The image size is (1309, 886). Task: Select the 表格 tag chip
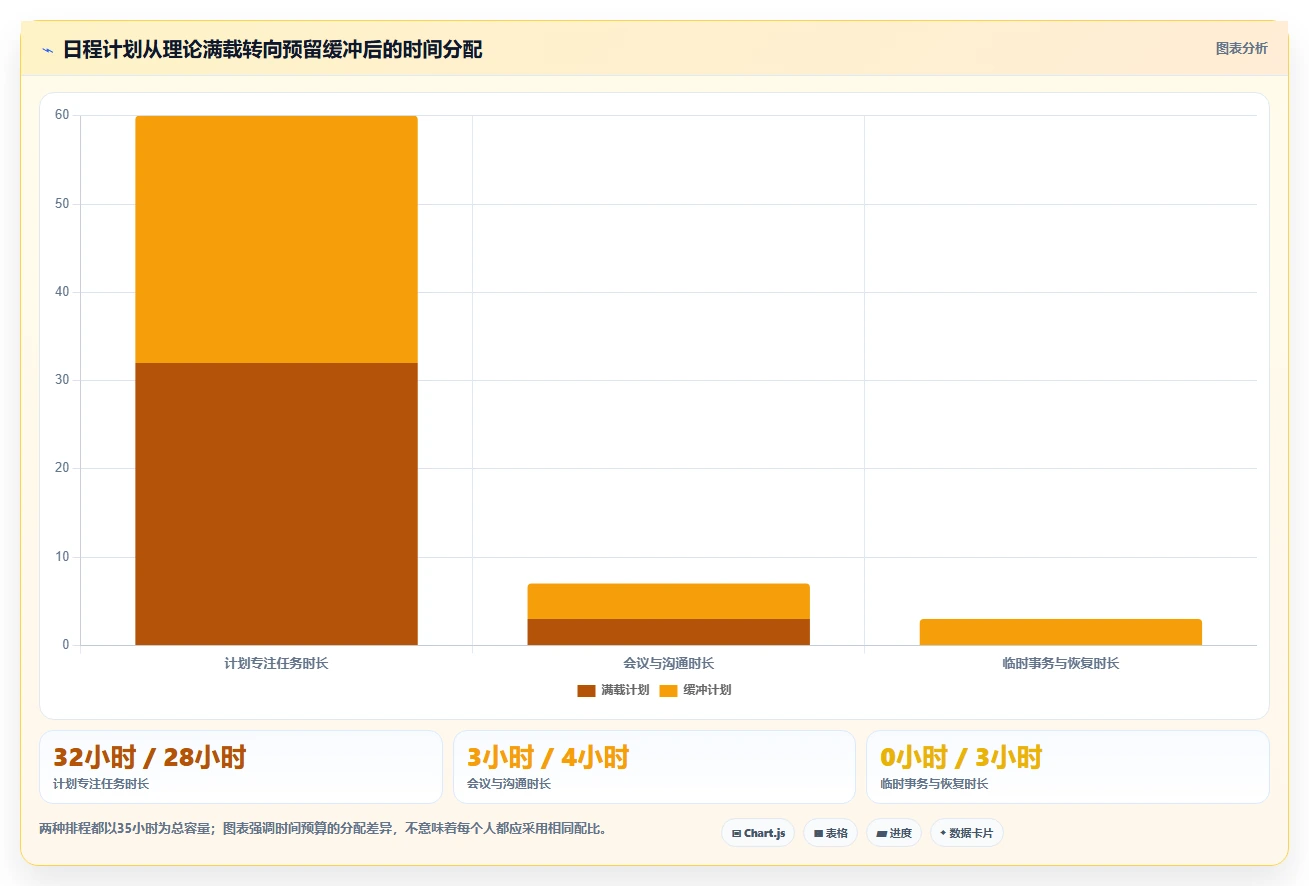tap(830, 833)
